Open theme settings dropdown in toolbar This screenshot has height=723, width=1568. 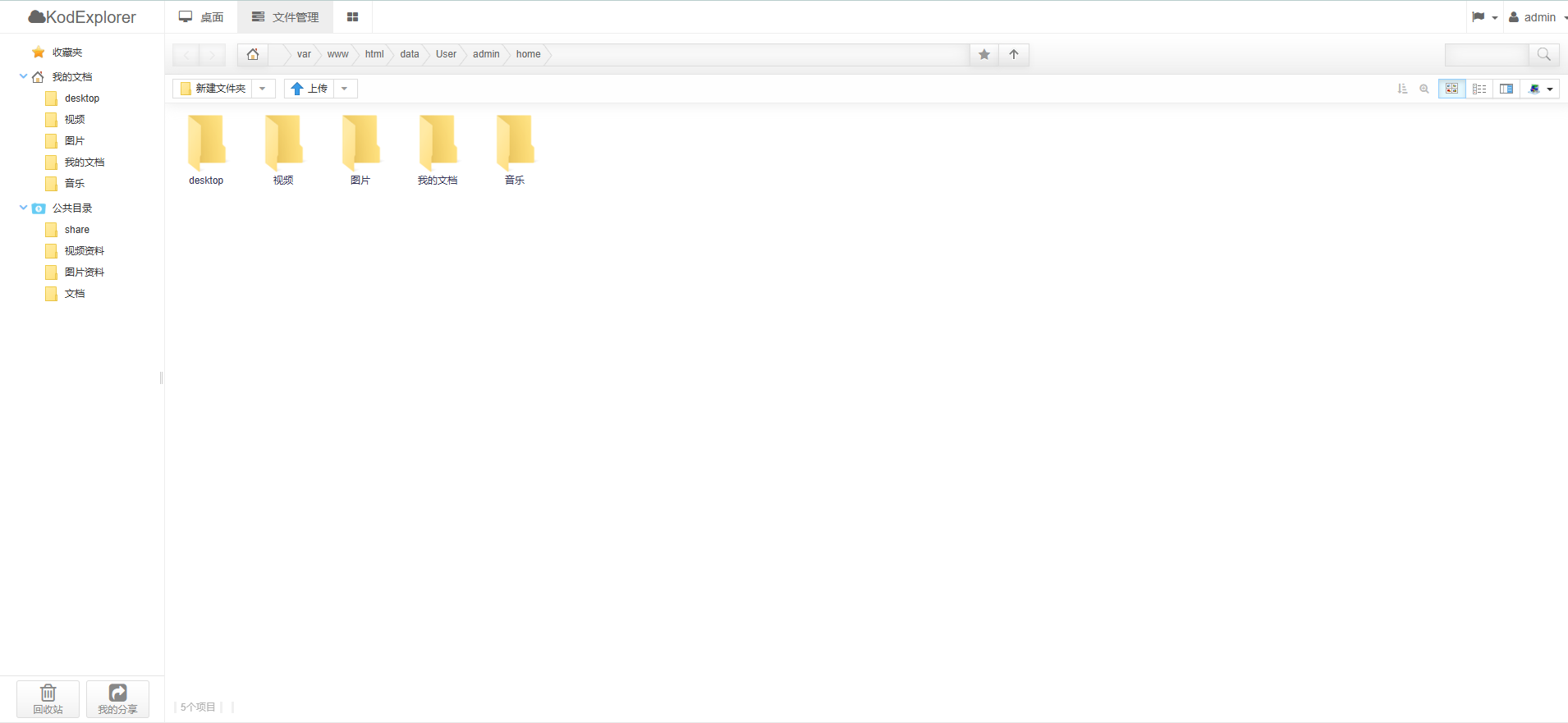tap(1540, 89)
